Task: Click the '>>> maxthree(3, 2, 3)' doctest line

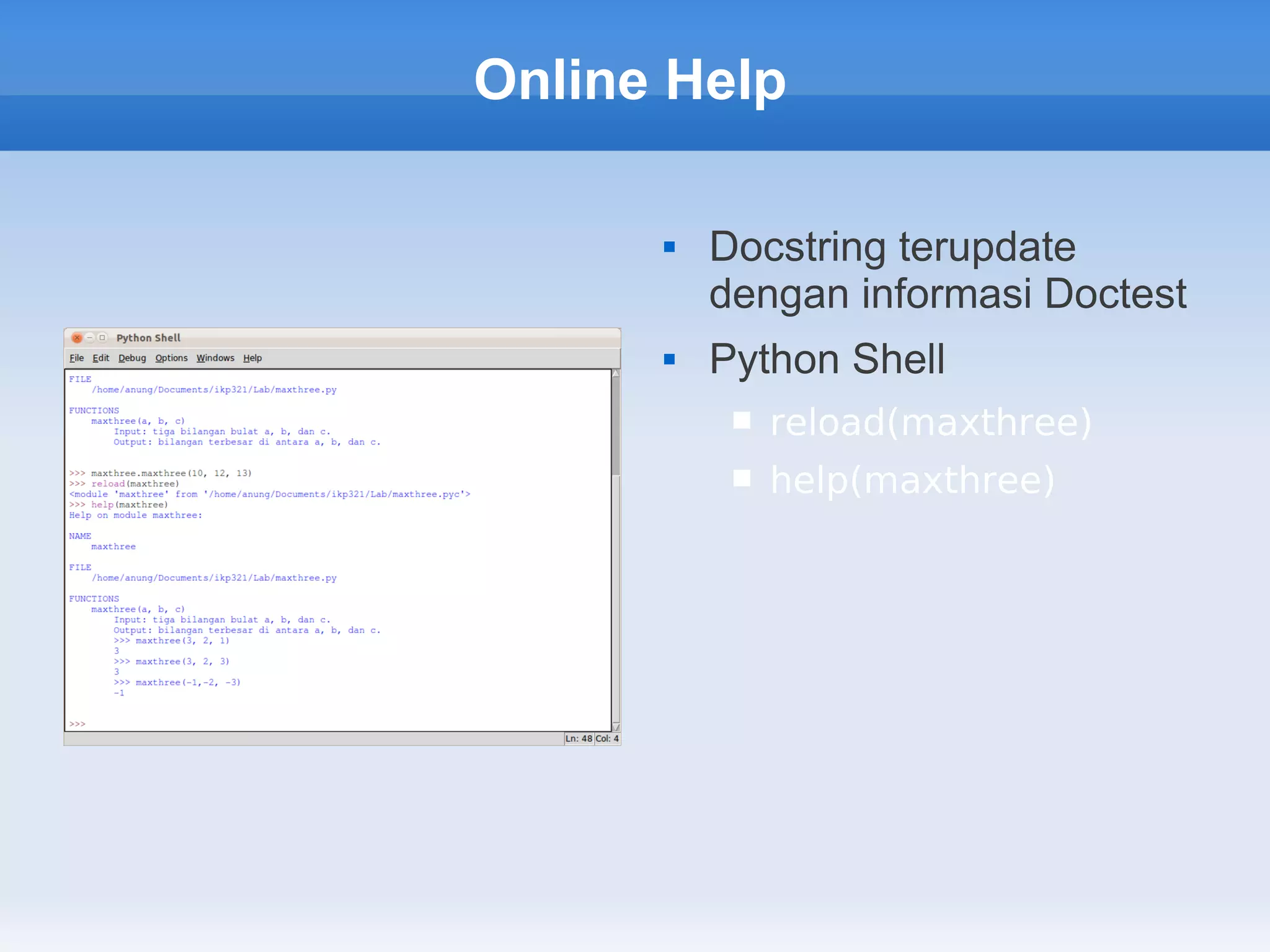Action: click(172, 662)
